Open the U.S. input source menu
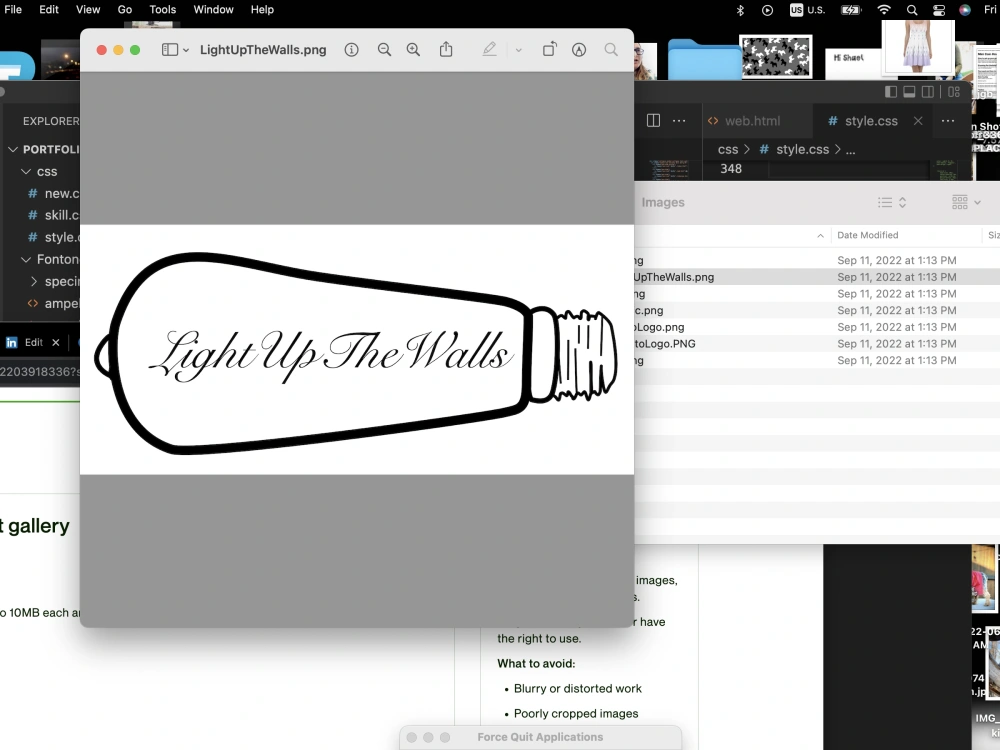The width and height of the screenshot is (1000, 750). click(807, 10)
